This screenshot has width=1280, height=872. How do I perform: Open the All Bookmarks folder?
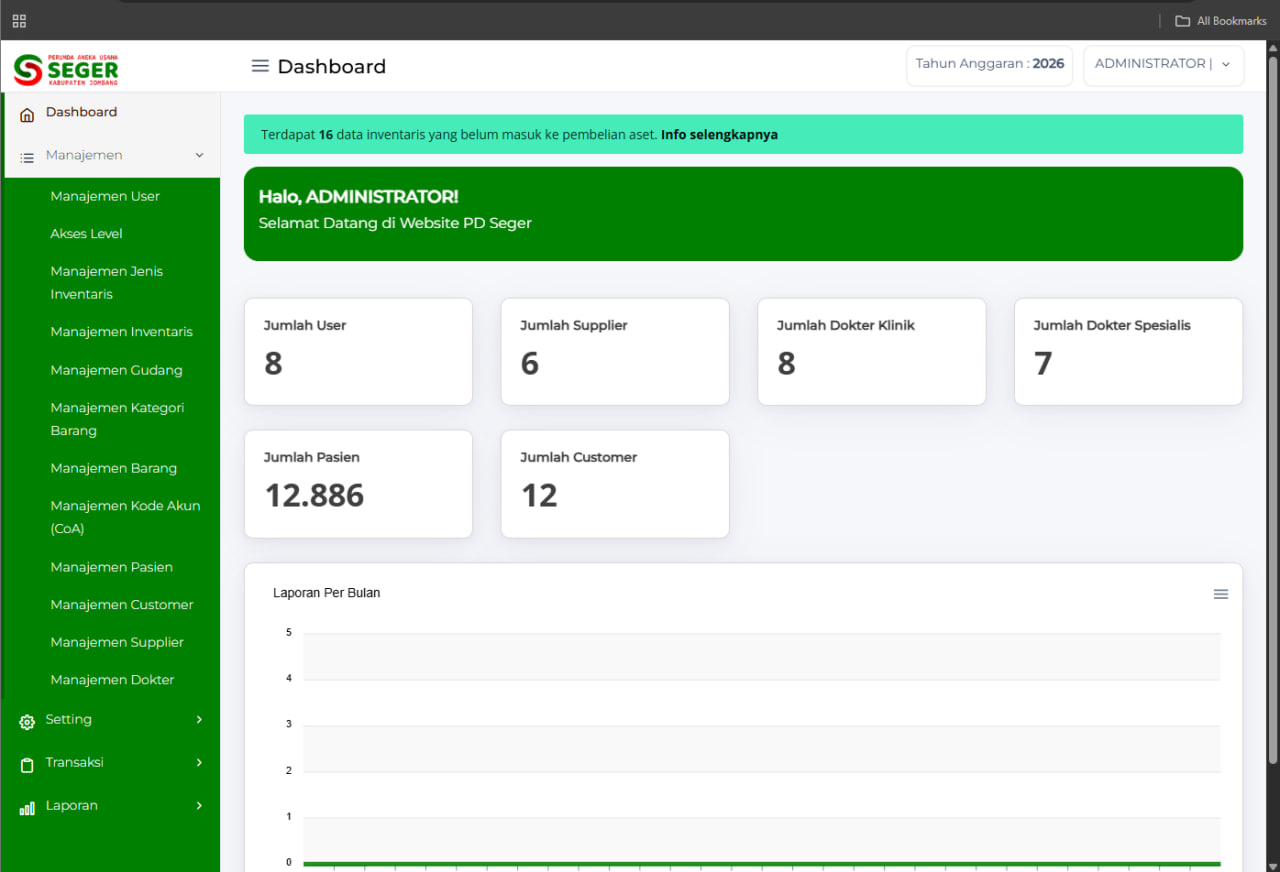click(x=1221, y=21)
